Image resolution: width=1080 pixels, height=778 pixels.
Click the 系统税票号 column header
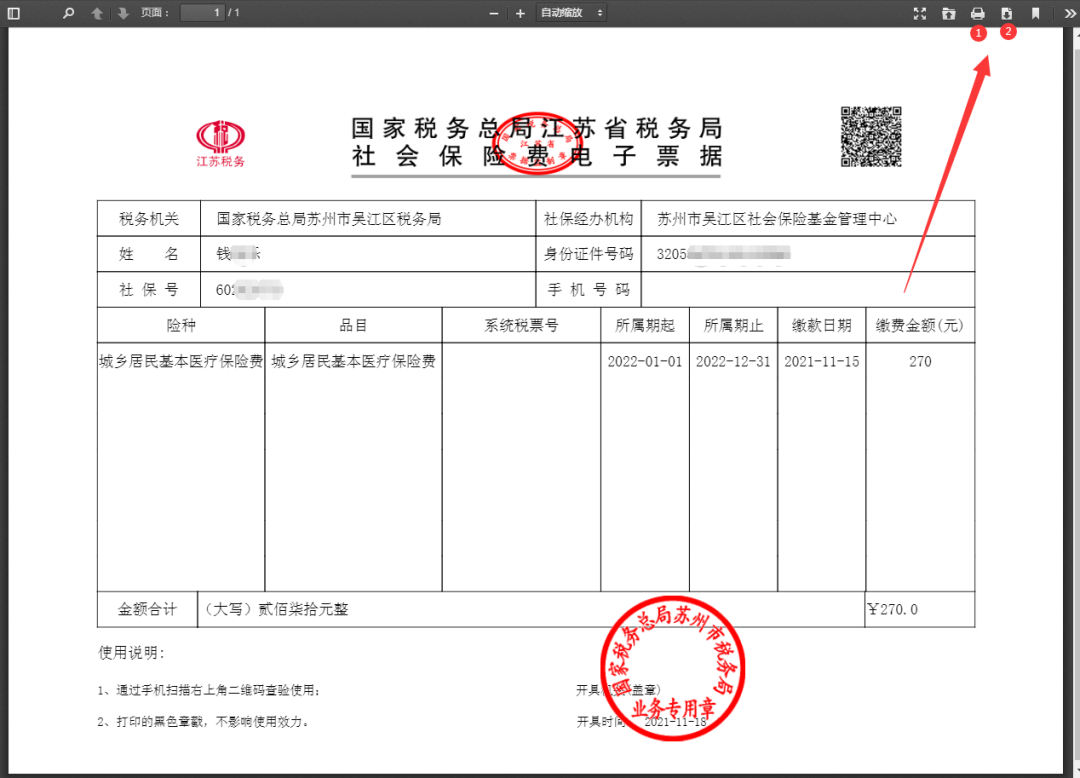pos(521,326)
